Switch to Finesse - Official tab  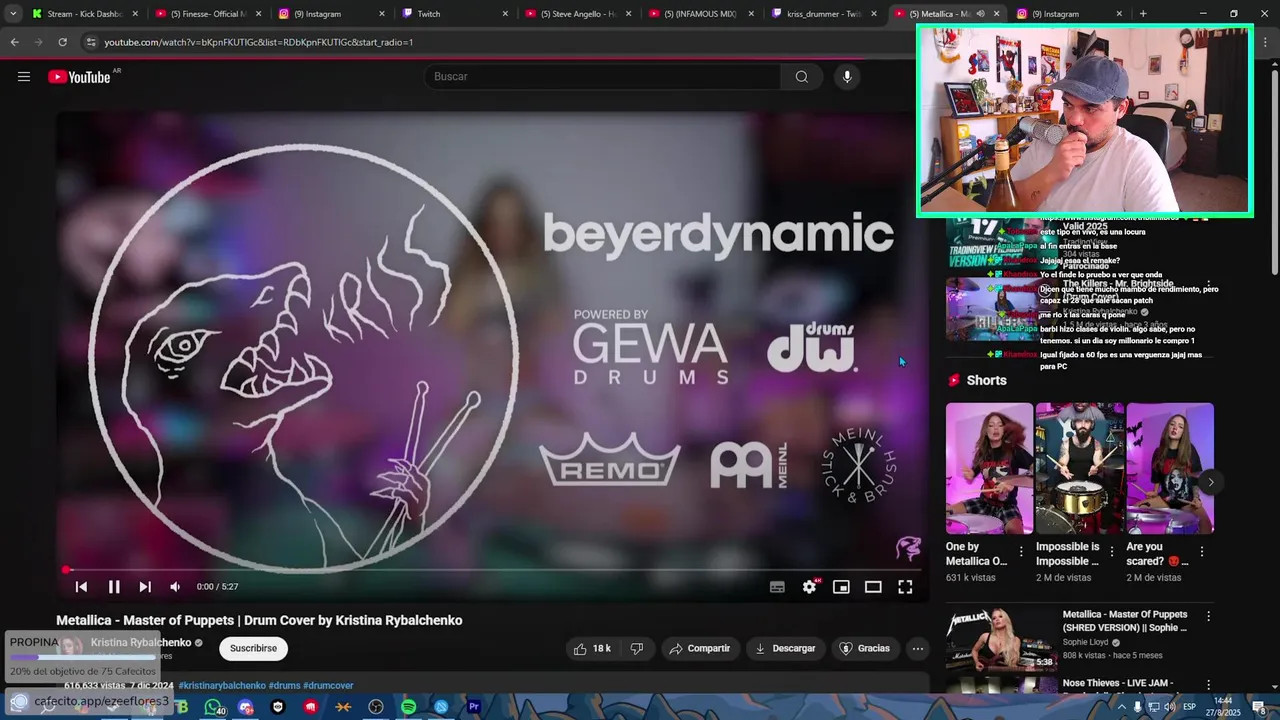[x=208, y=14]
